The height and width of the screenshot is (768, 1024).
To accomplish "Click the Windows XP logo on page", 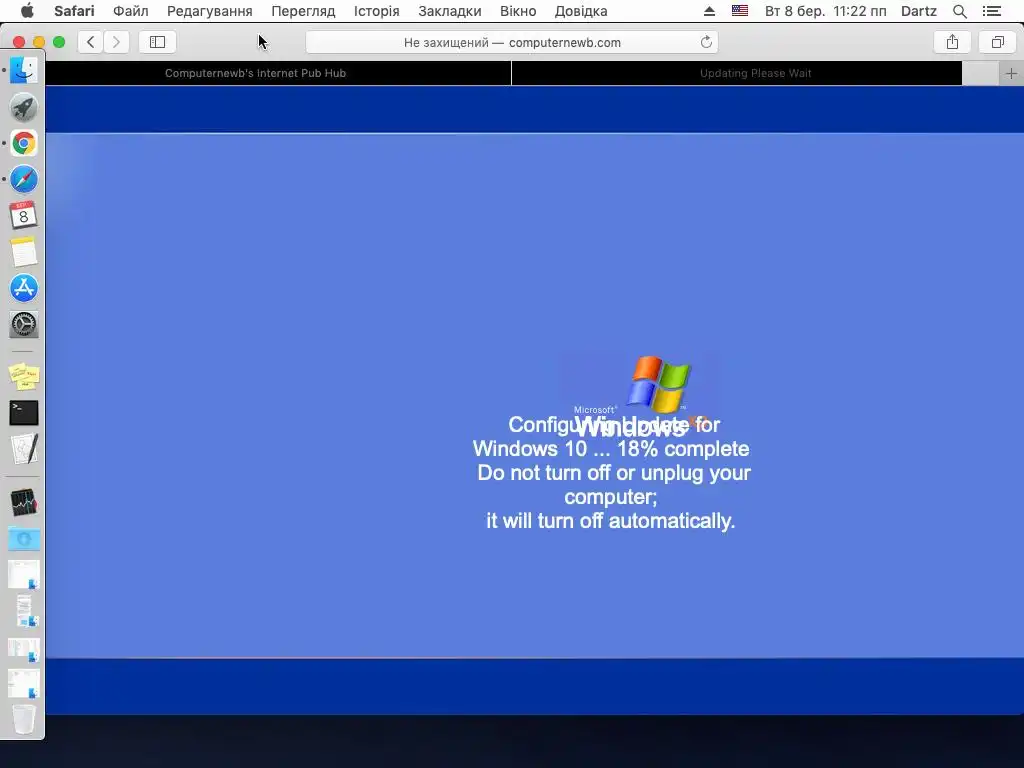I will pyautogui.click(x=658, y=384).
